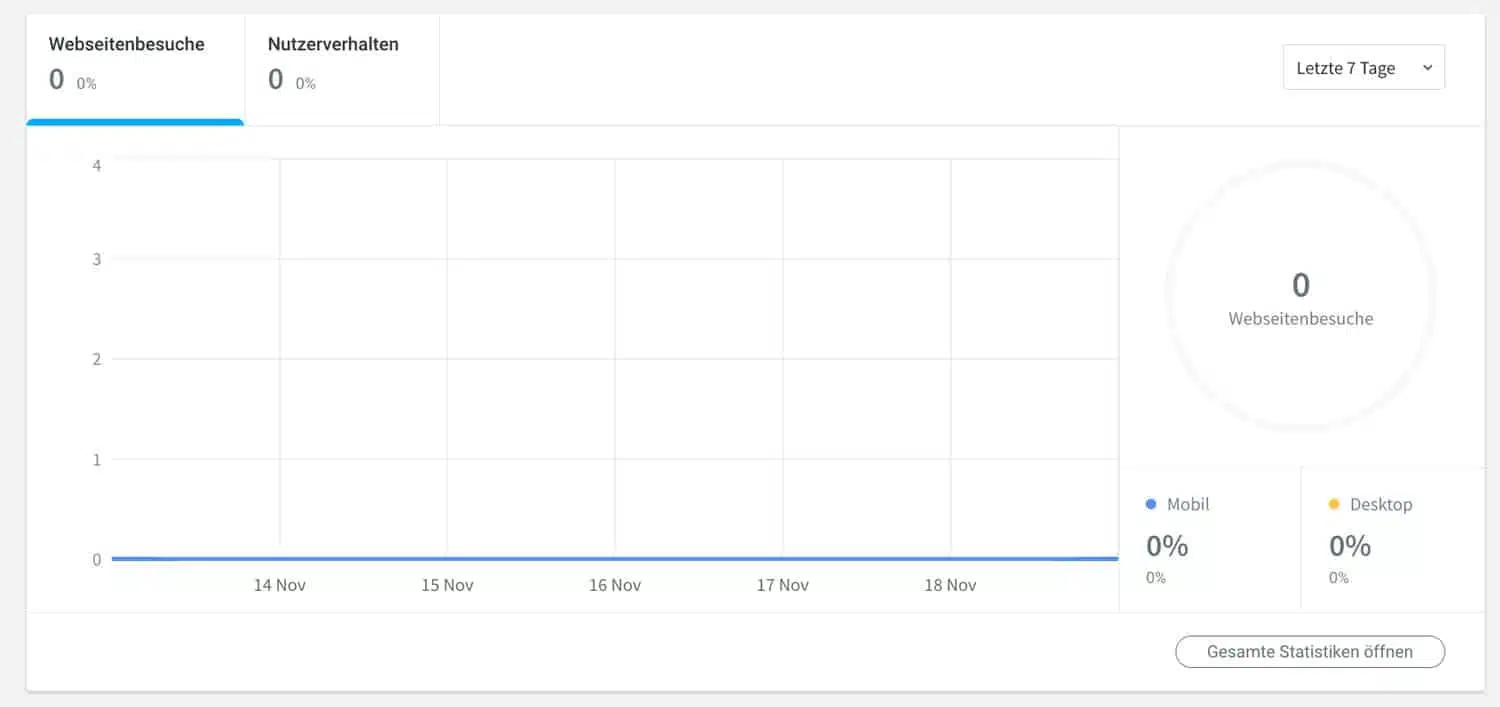Select the 15 Nov date marker
1500x707 pixels.
446,585
